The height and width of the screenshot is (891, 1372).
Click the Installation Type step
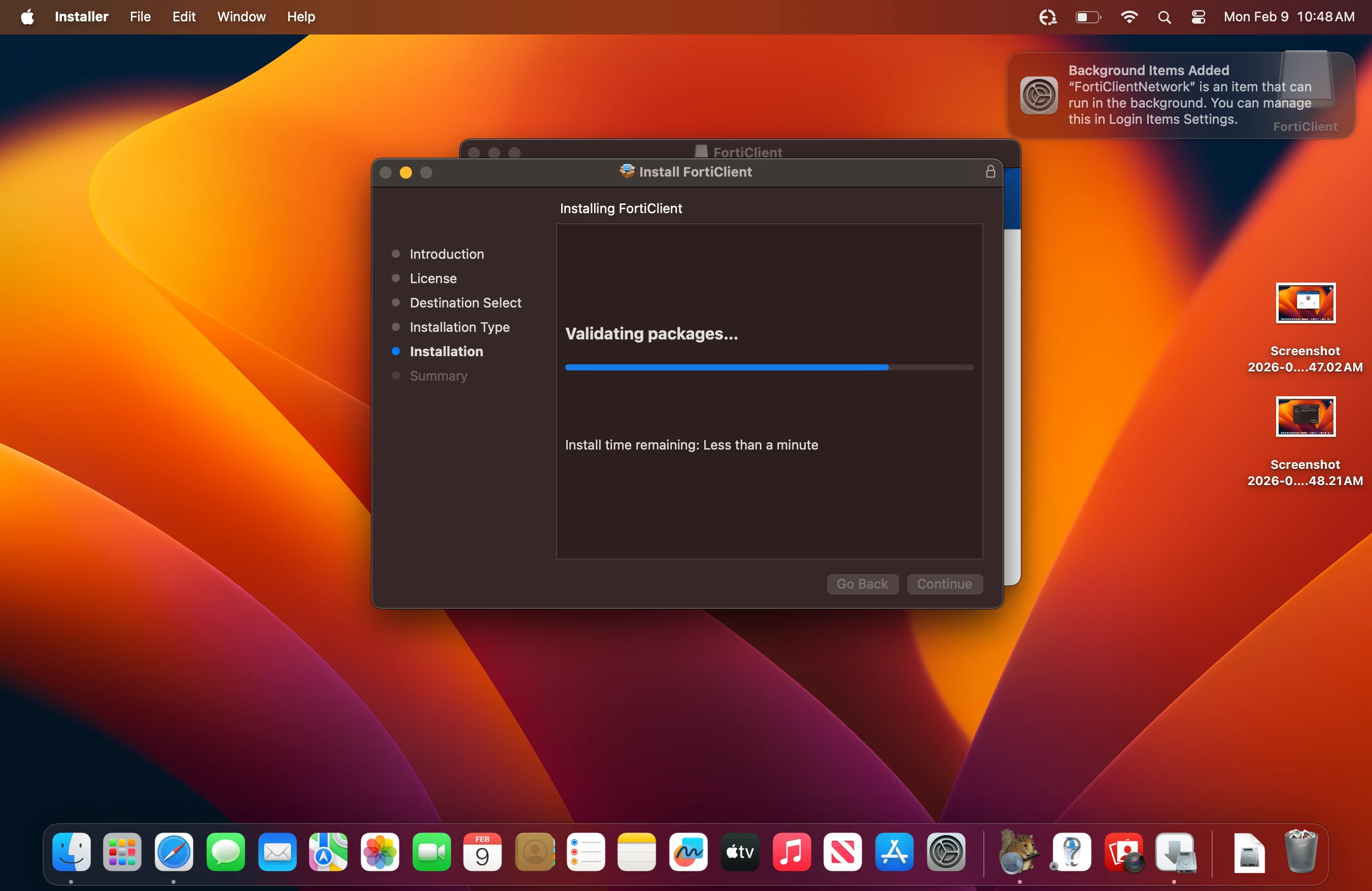(459, 327)
